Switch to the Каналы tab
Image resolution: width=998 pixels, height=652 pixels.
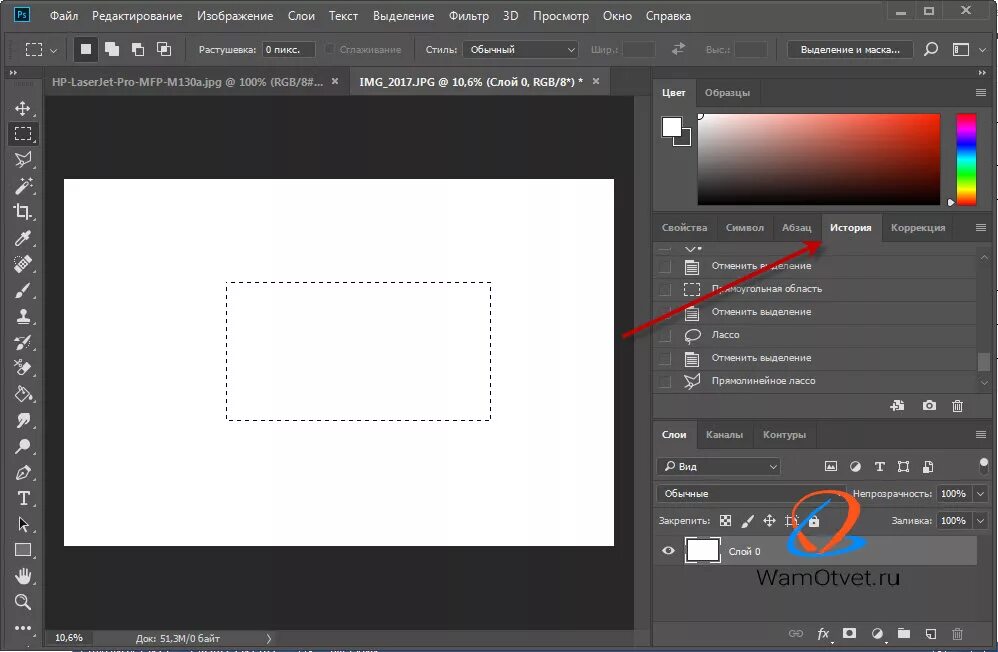tap(724, 435)
